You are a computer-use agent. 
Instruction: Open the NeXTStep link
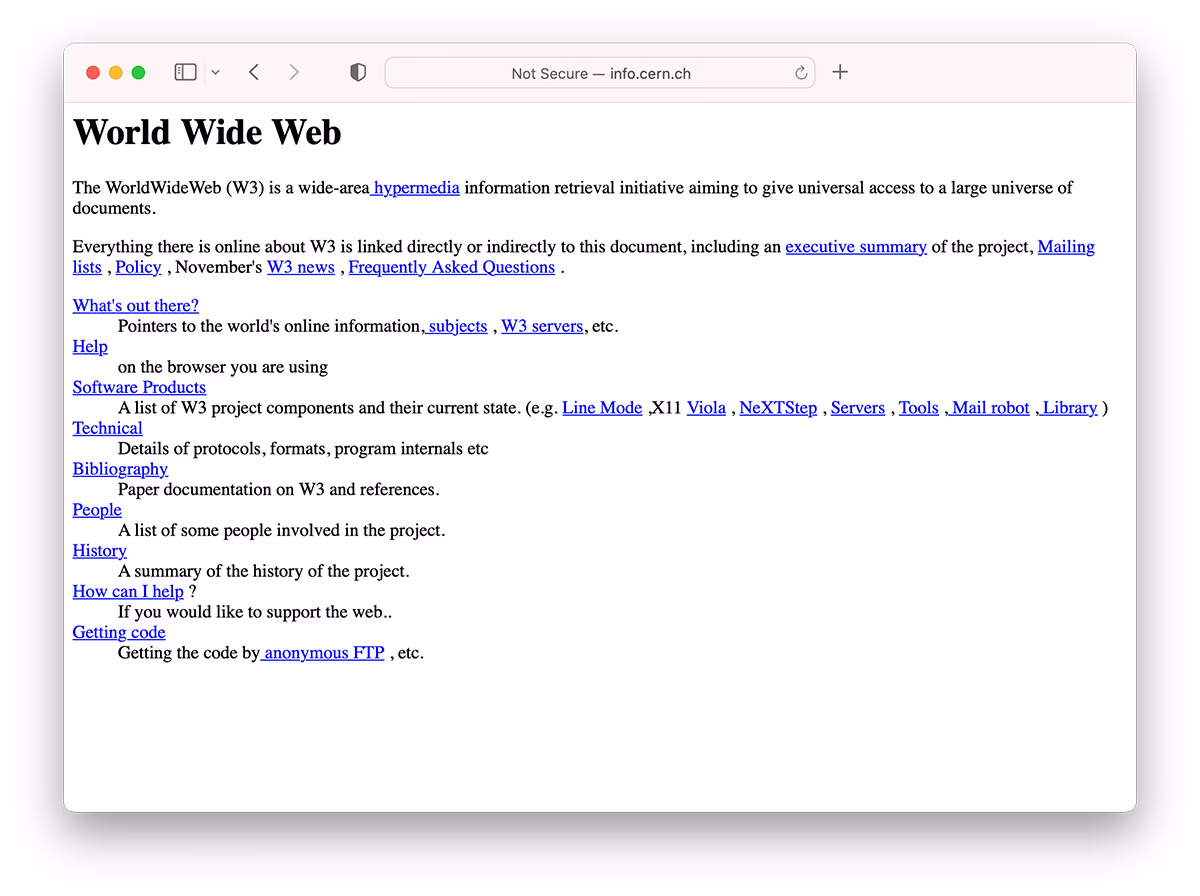778,408
